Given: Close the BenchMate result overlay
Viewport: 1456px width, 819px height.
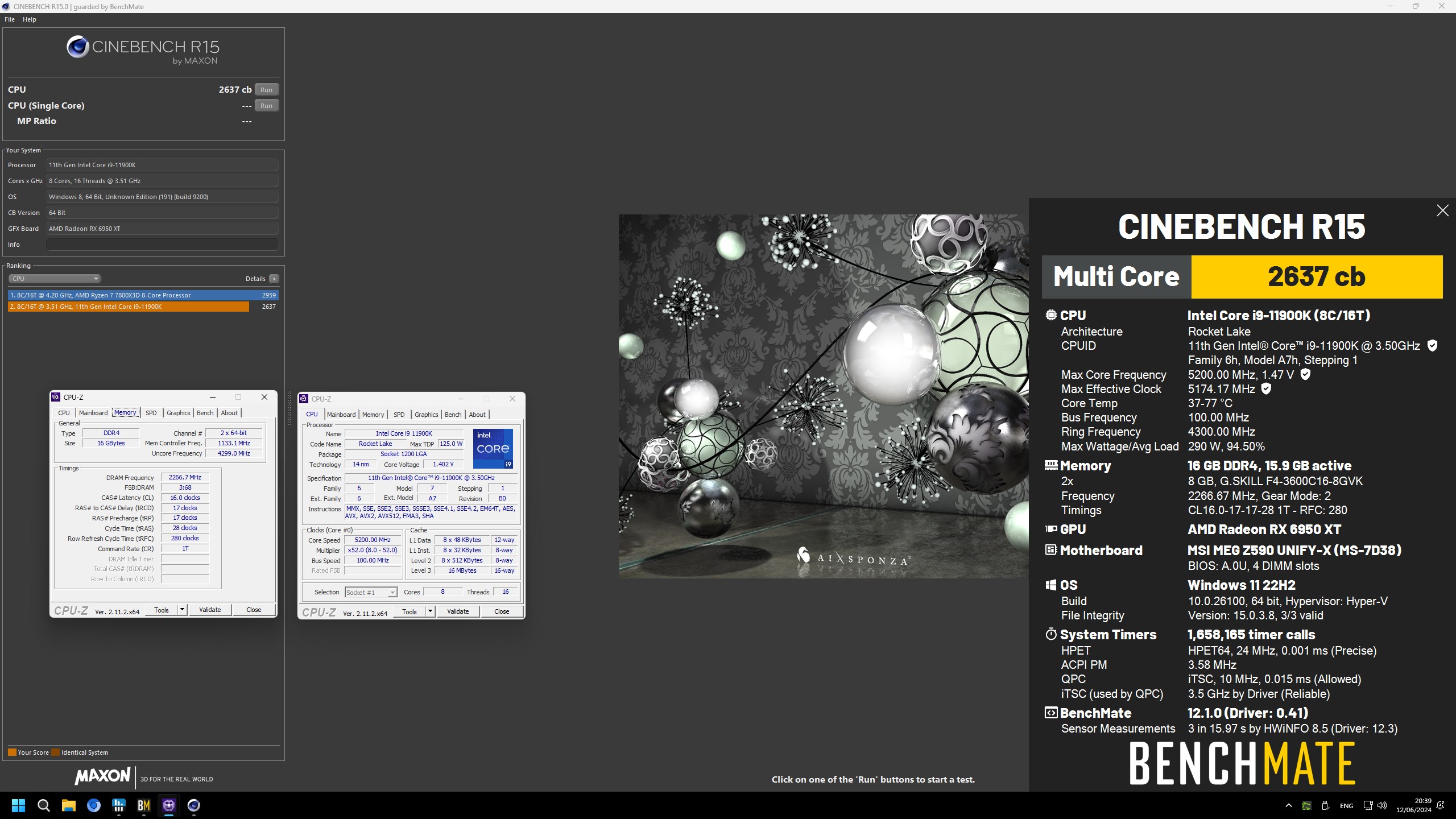Looking at the screenshot, I should 1442,210.
